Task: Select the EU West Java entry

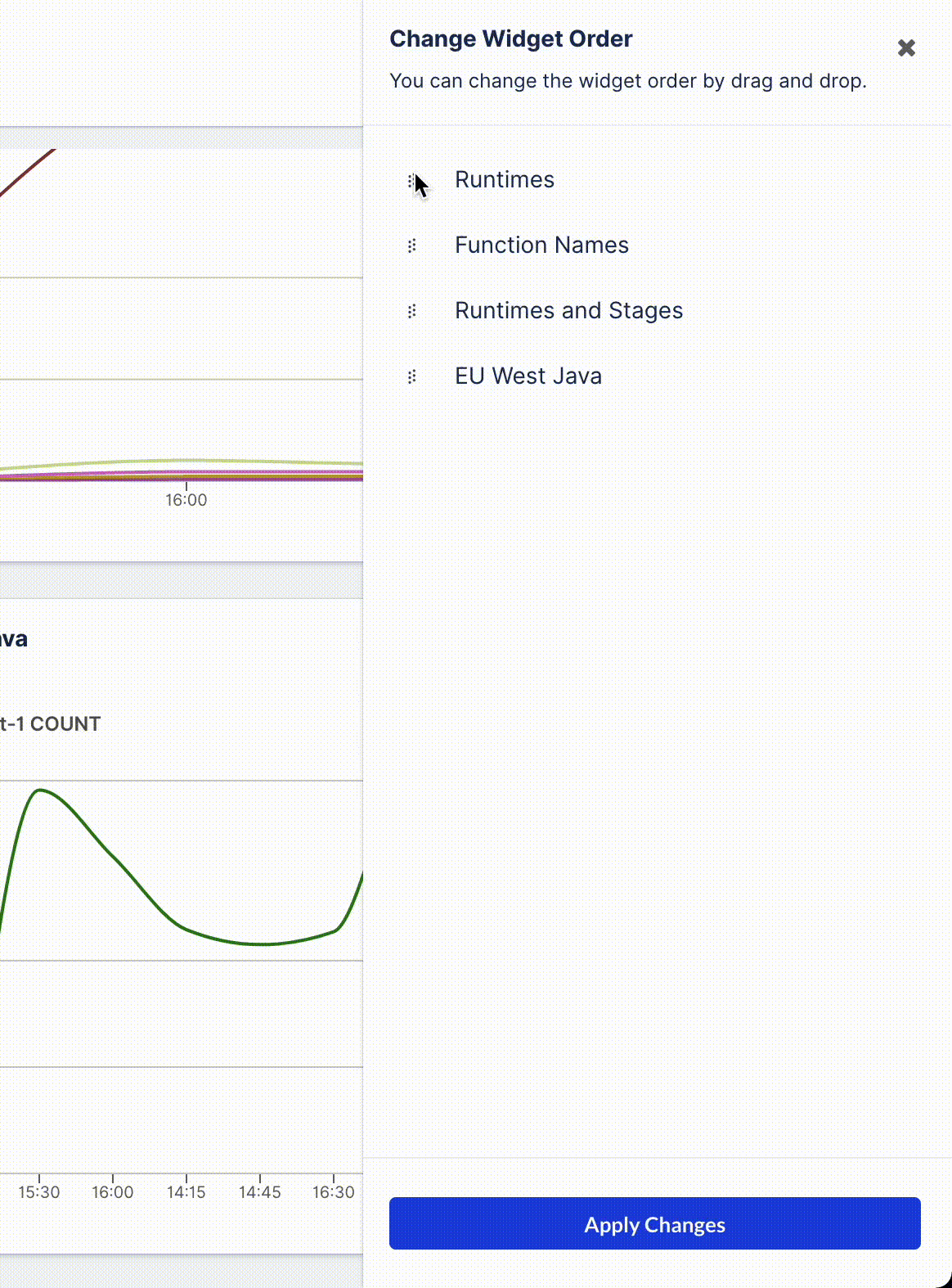Action: pos(528,376)
